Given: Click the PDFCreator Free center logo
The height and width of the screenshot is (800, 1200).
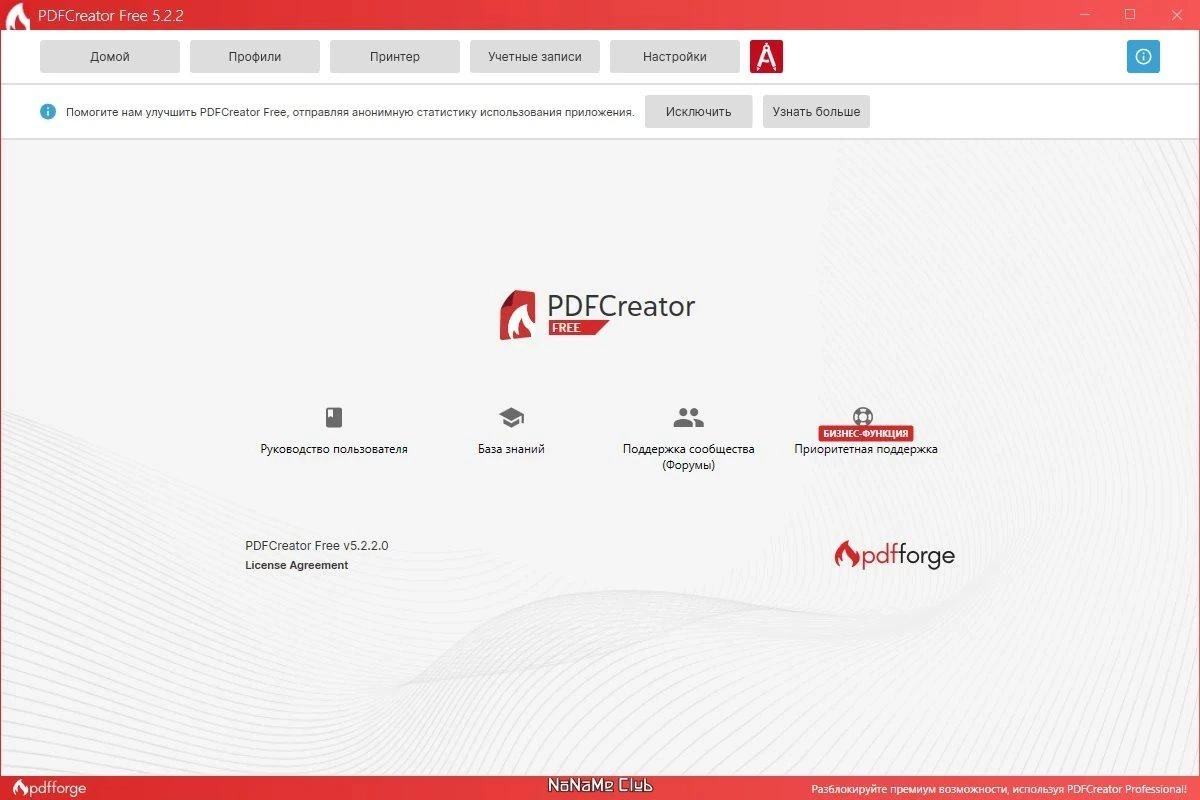Looking at the screenshot, I should (x=597, y=315).
